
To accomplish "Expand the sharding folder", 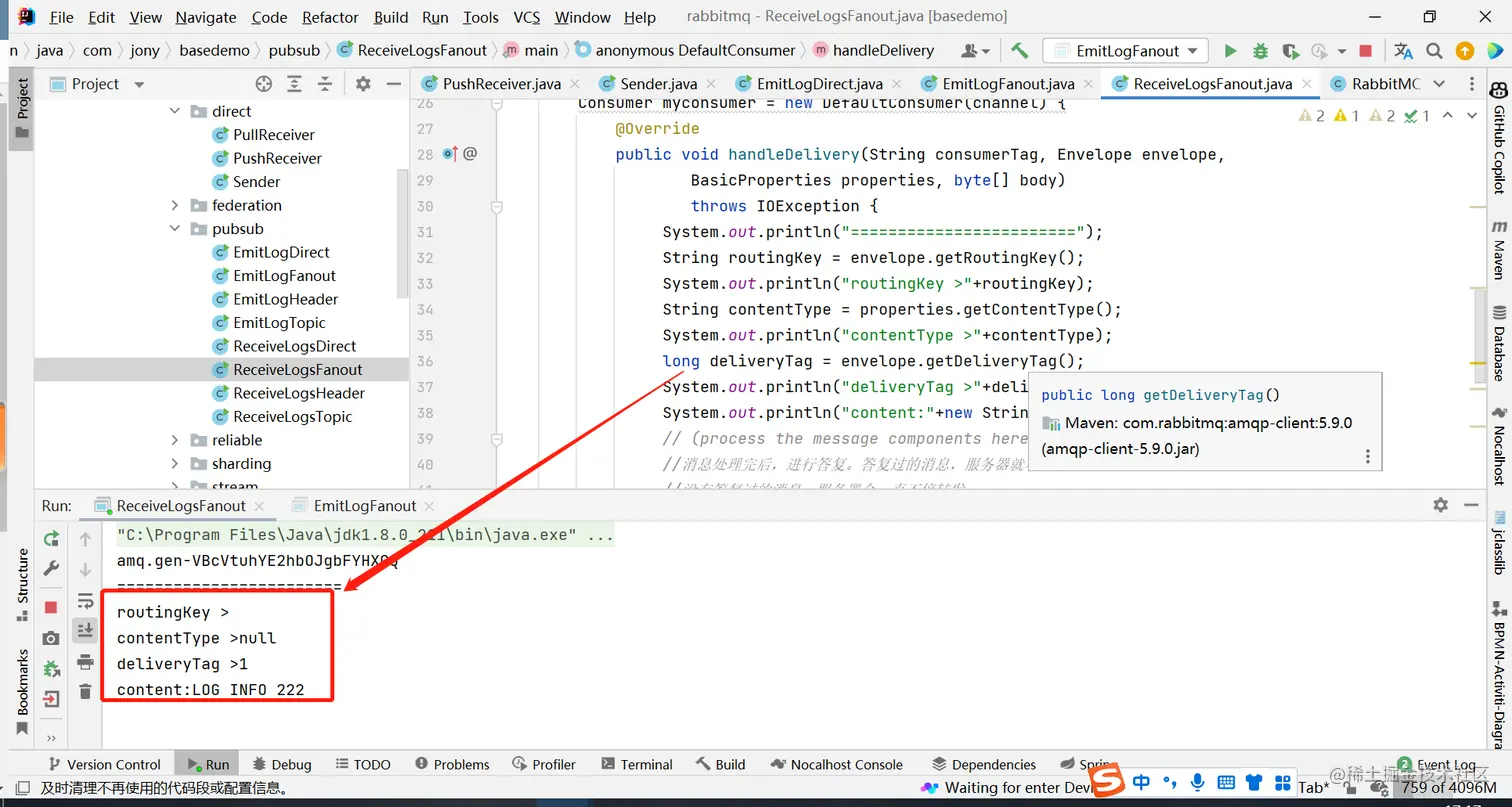I will coord(175,464).
